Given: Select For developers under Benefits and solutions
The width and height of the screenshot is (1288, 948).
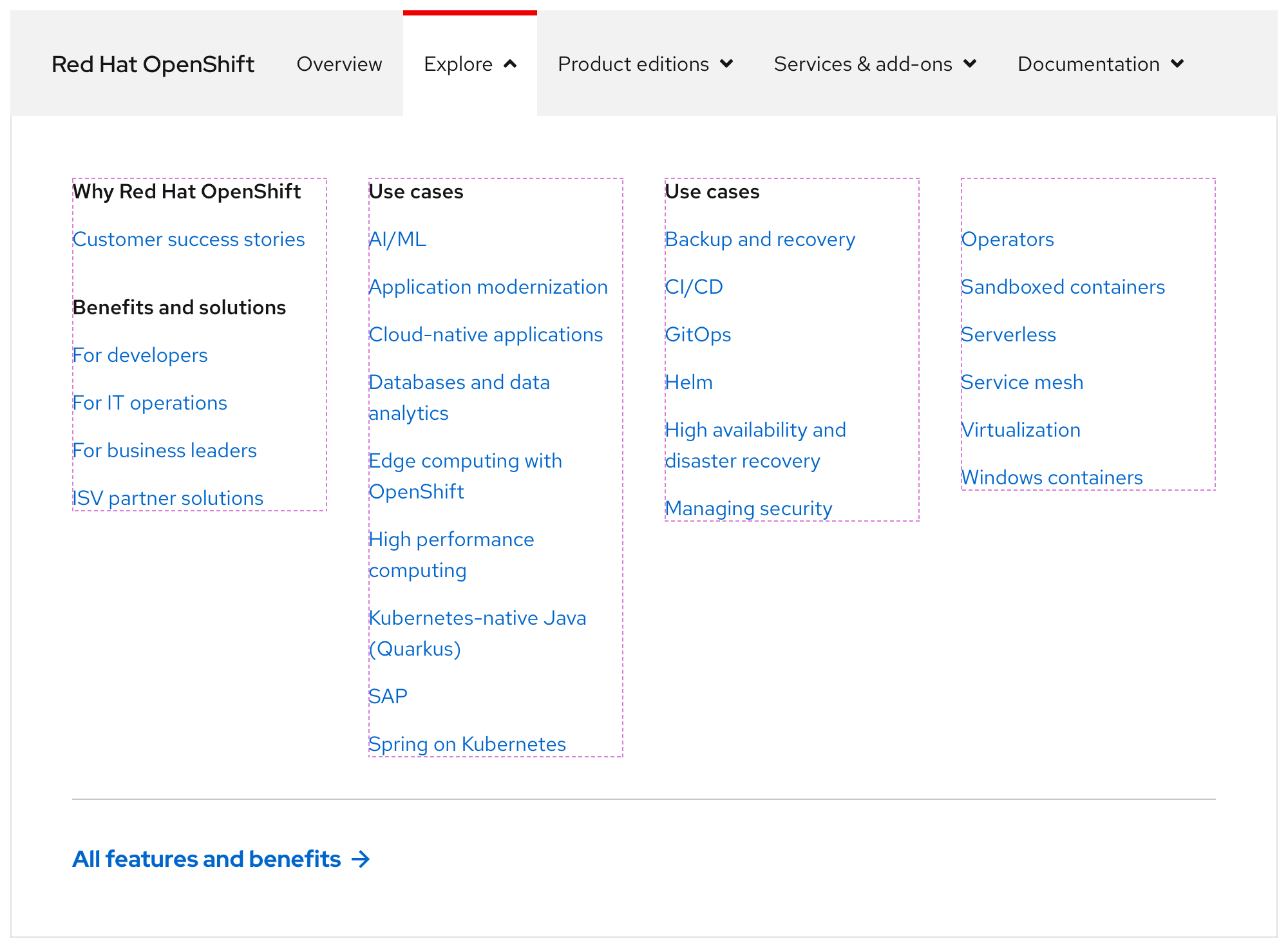Looking at the screenshot, I should pyautogui.click(x=140, y=355).
